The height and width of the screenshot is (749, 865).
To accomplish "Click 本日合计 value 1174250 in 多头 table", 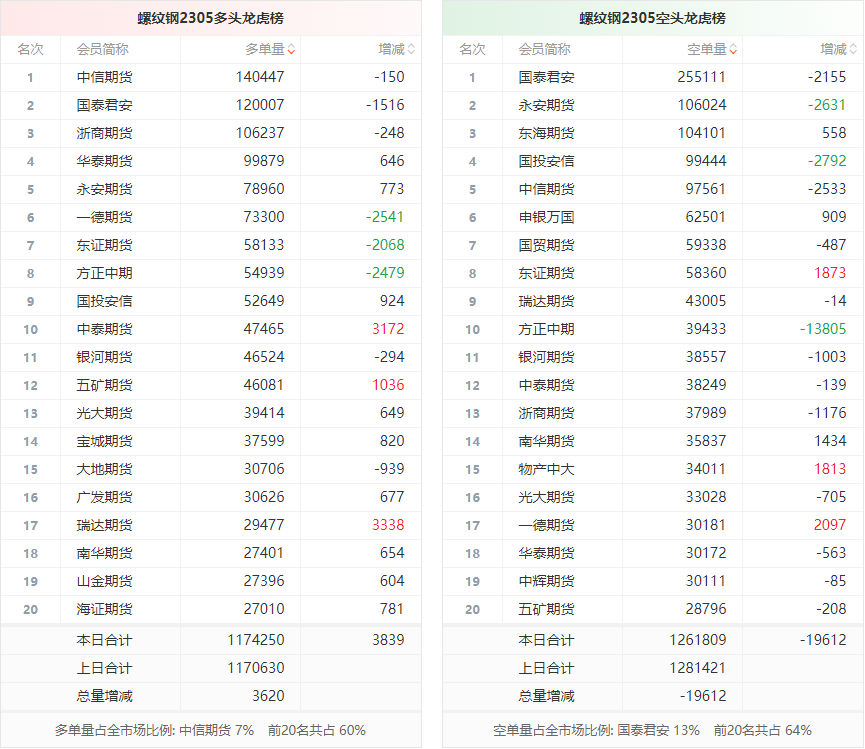I will (256, 640).
